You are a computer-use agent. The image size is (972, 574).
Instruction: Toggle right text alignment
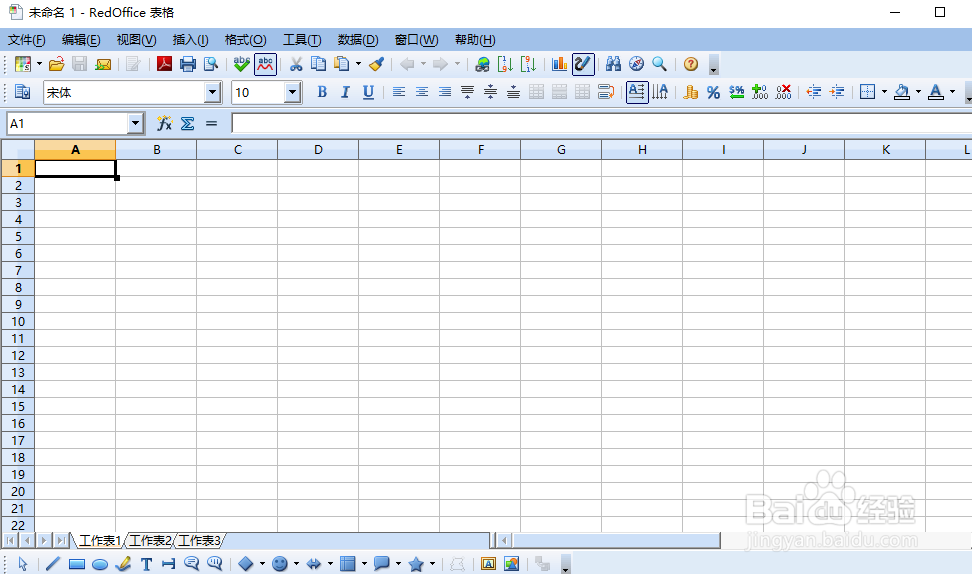coord(444,92)
